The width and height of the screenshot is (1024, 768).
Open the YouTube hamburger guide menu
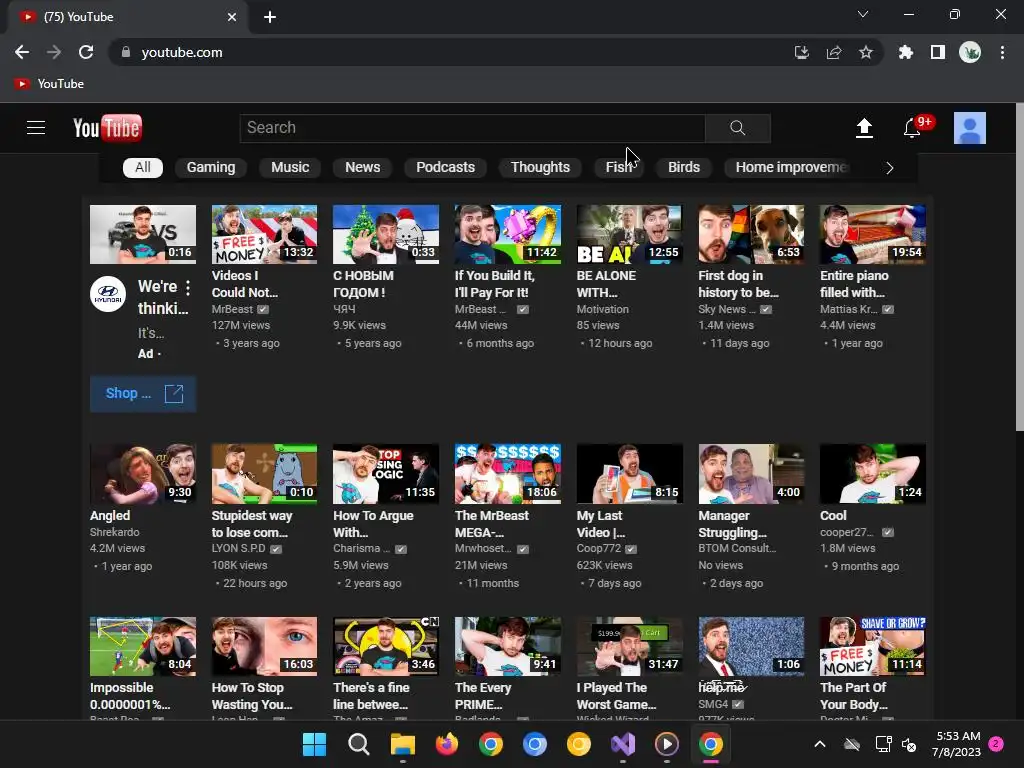[x=36, y=127]
